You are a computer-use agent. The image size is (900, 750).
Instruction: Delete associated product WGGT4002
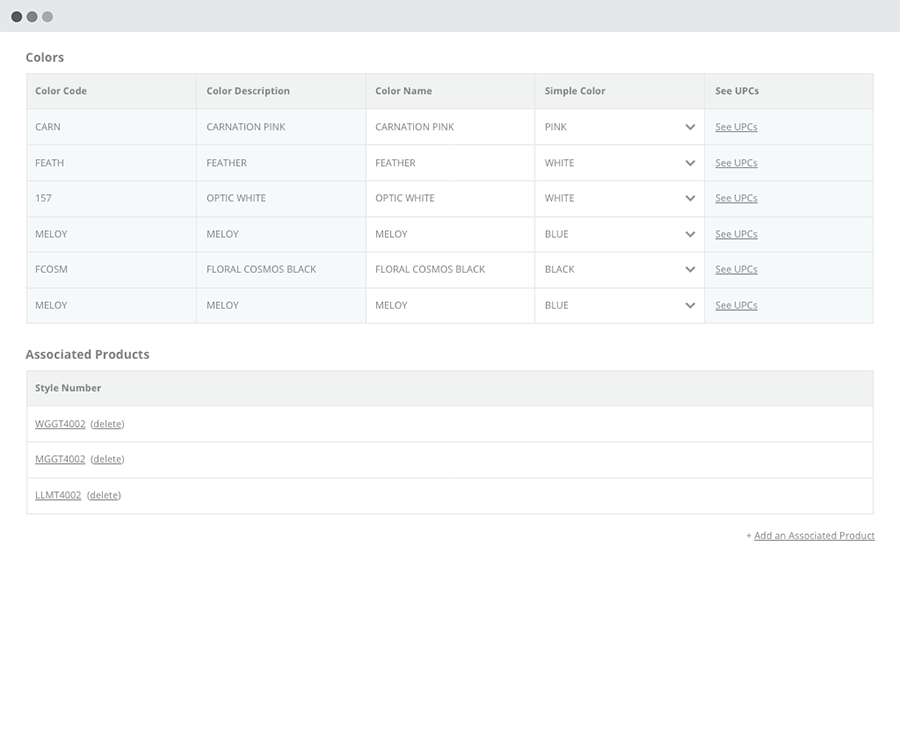coord(107,424)
